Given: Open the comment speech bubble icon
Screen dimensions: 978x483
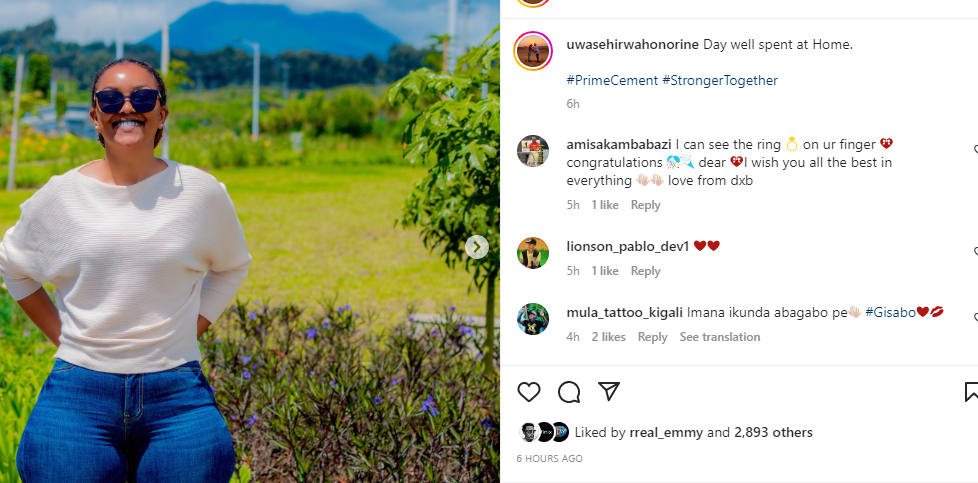Looking at the screenshot, I should click(x=569, y=392).
